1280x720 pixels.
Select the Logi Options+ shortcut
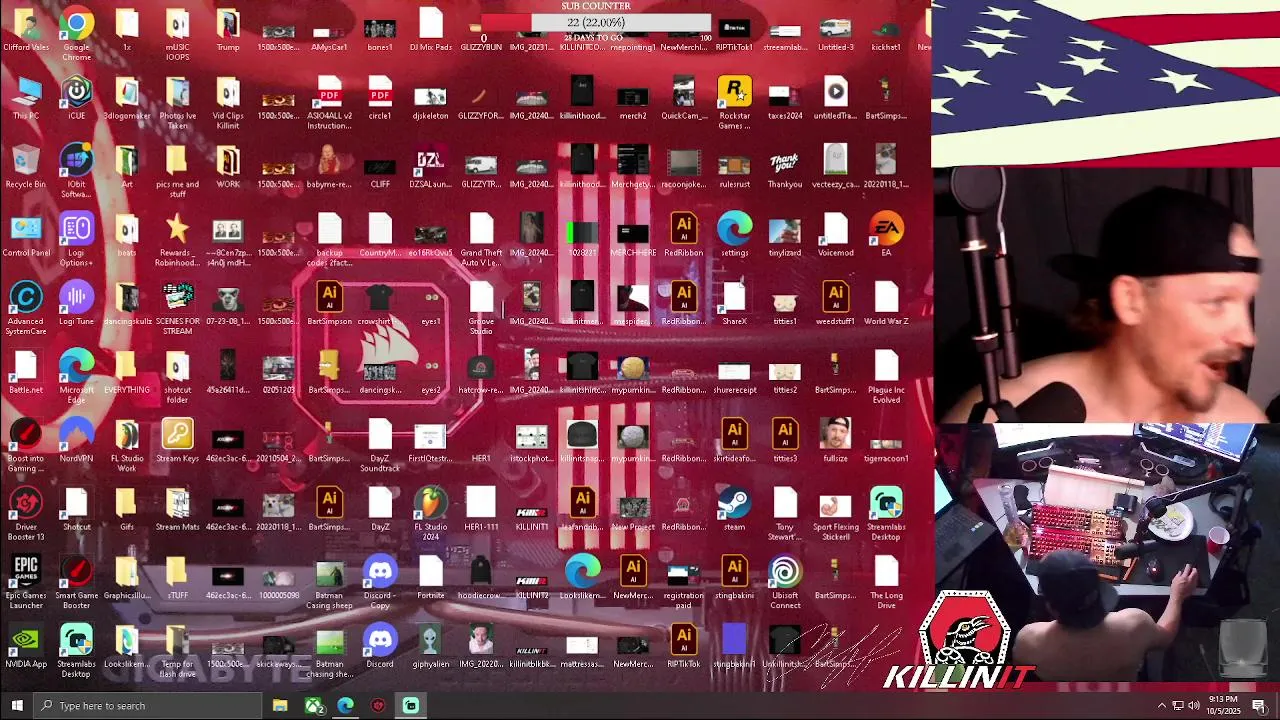[76, 238]
